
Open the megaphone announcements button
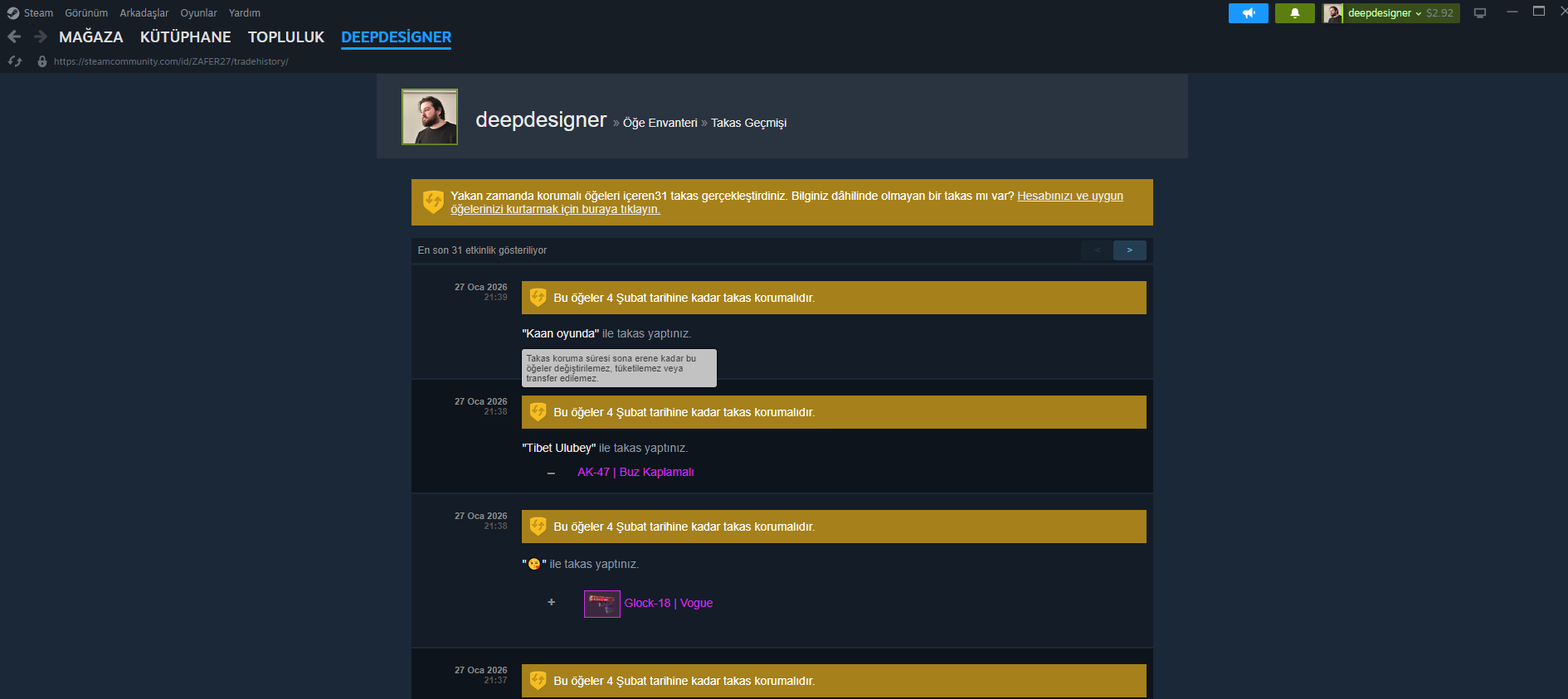pyautogui.click(x=1248, y=13)
